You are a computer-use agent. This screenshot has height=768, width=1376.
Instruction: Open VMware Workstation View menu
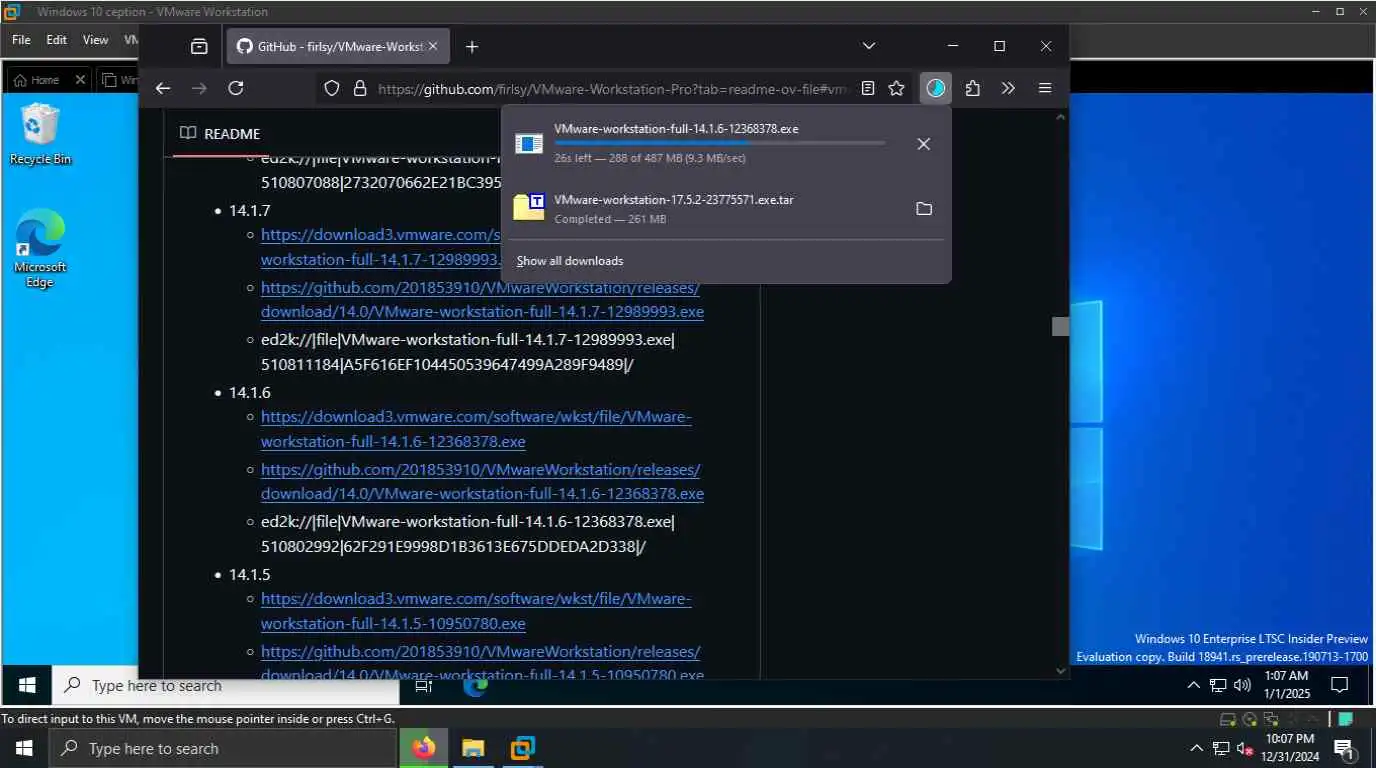tap(95, 40)
